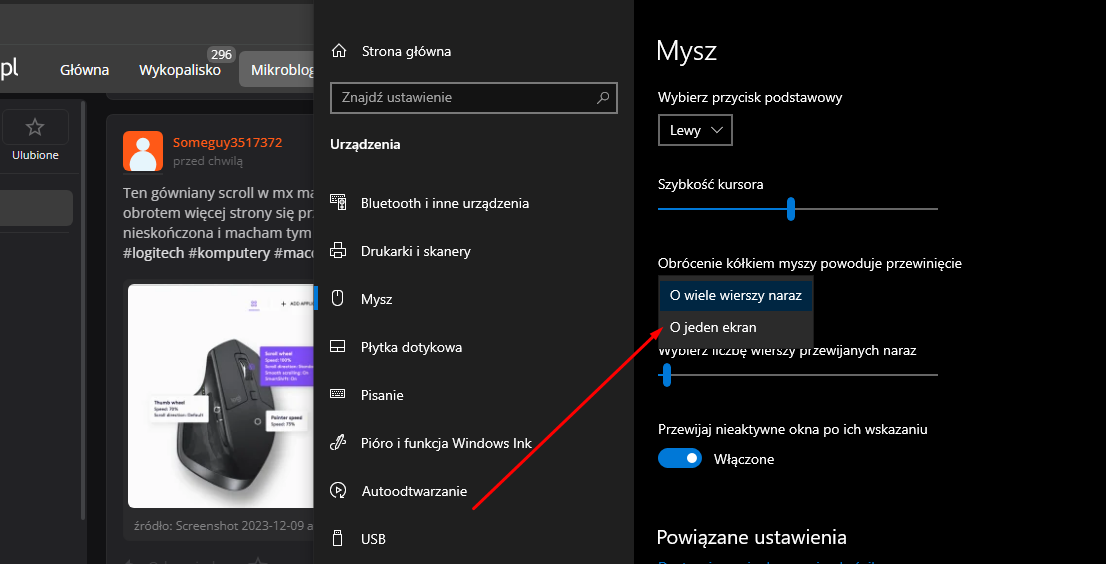This screenshot has width=1106, height=564.
Task: Click the Pisanie keyboard icon
Action: [338, 395]
